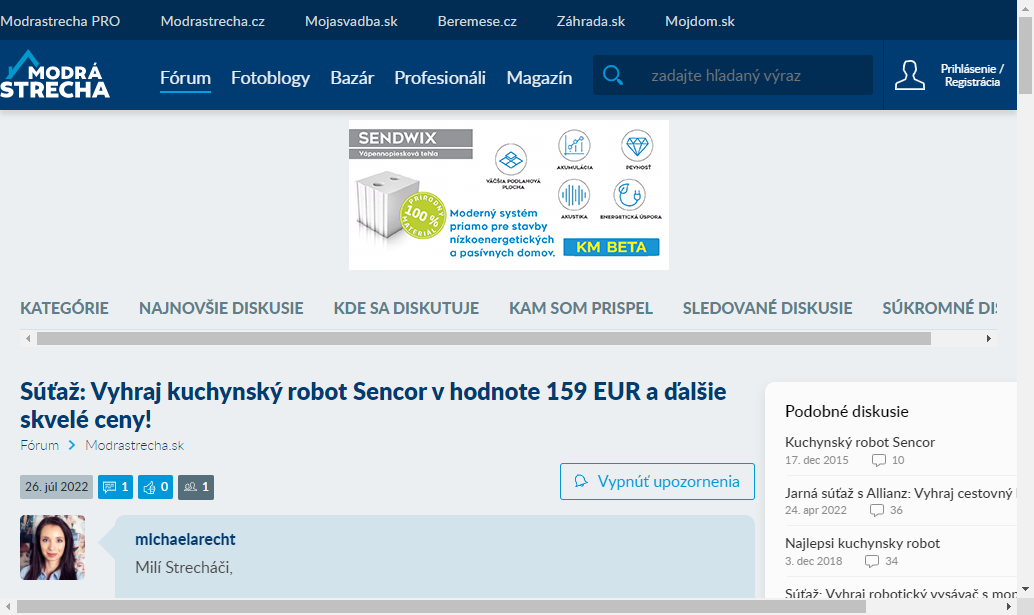Viewport: 1034px width, 615px height.
Task: Click michaelarecht profile avatar
Action: [x=53, y=548]
